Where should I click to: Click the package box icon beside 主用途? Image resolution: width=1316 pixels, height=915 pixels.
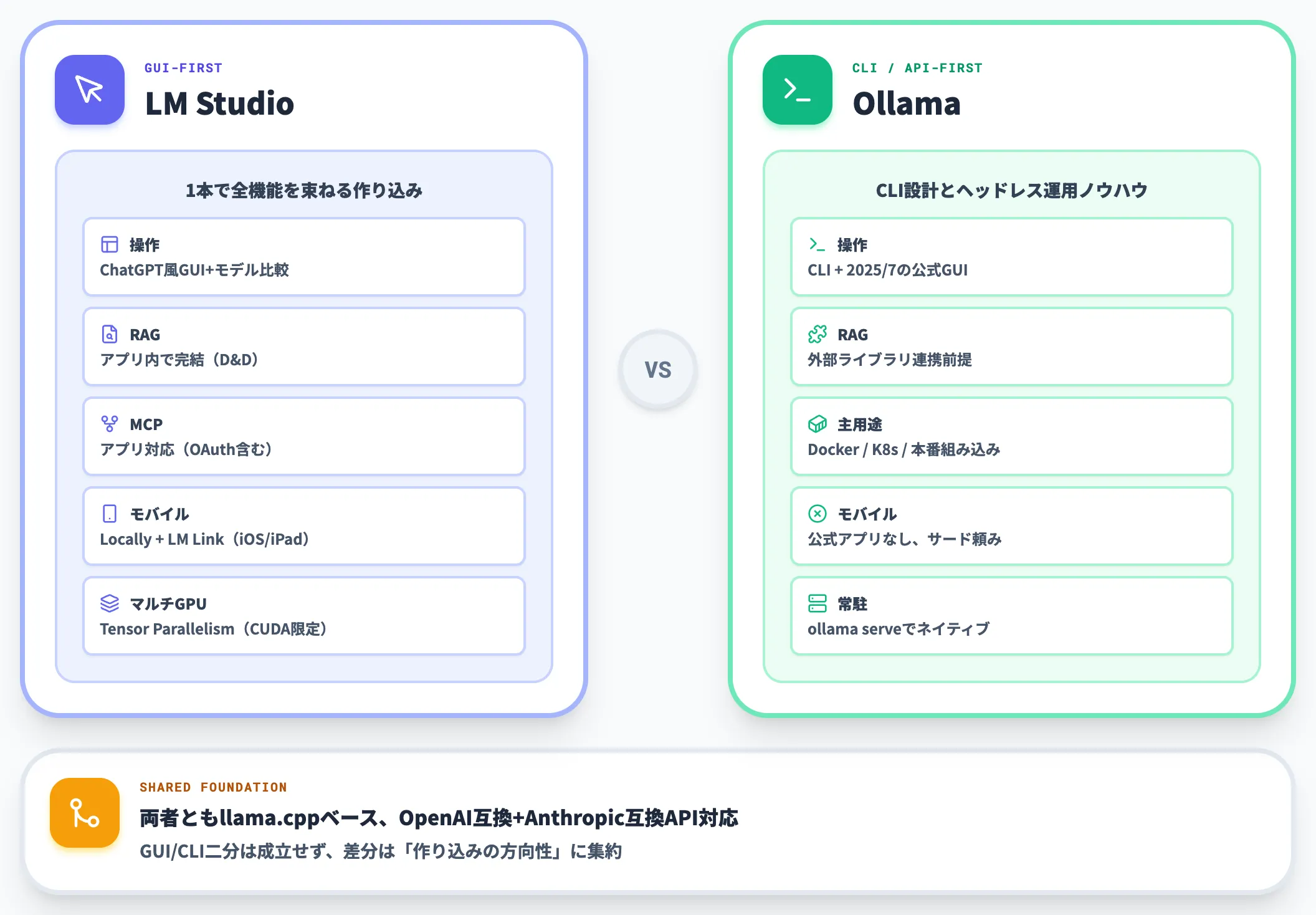818,424
